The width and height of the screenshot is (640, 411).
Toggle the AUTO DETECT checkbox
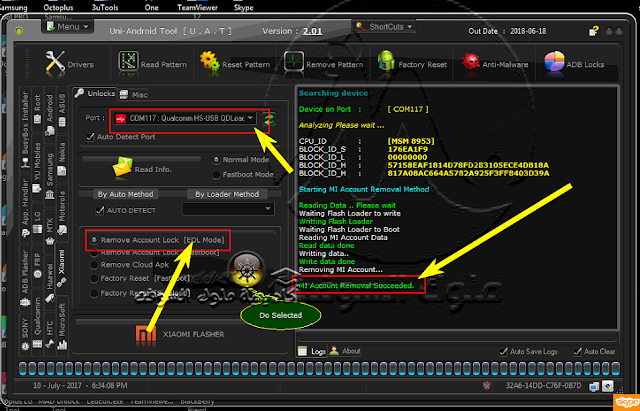(100, 210)
